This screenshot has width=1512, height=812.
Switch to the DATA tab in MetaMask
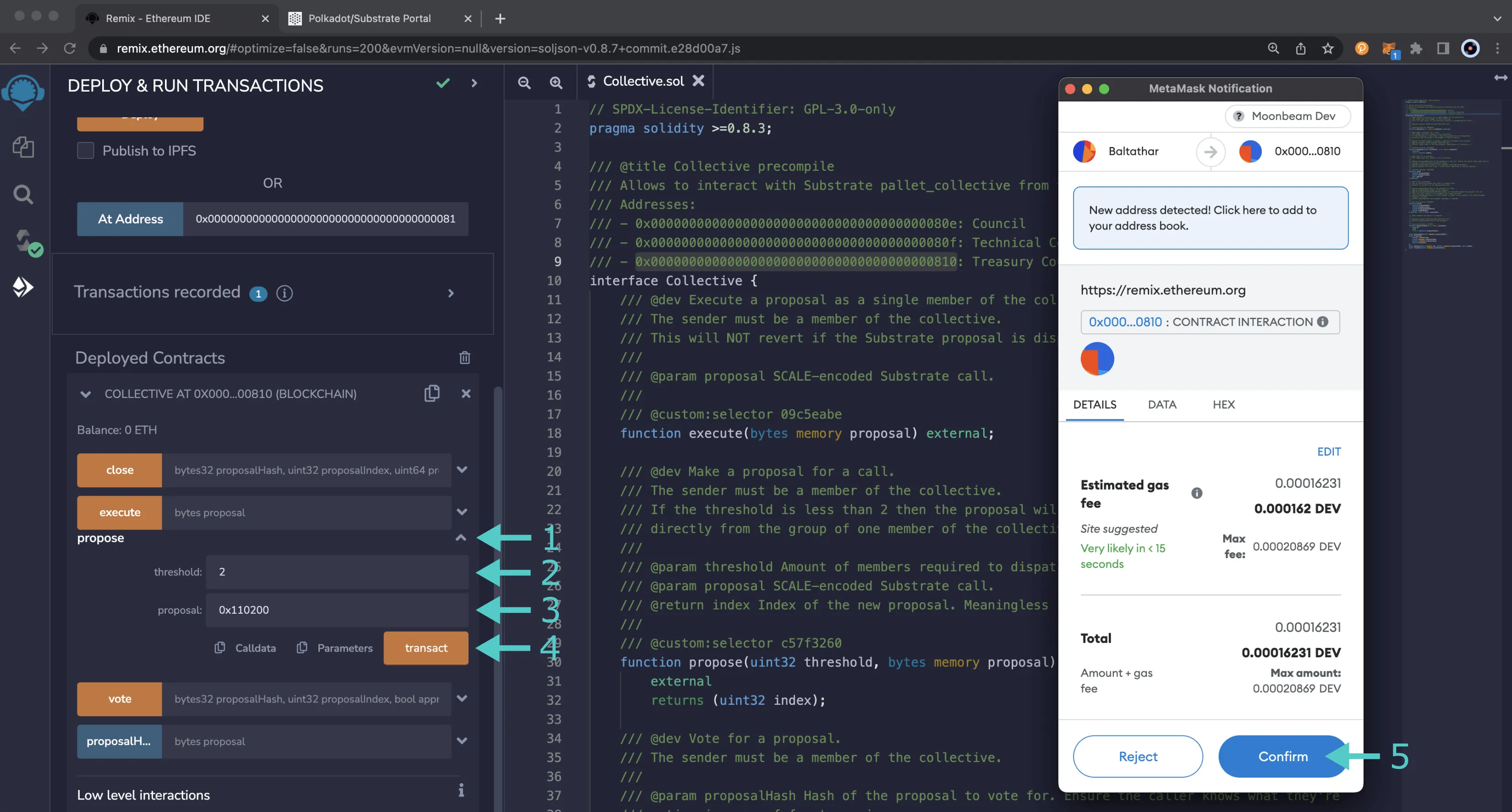coord(1162,404)
